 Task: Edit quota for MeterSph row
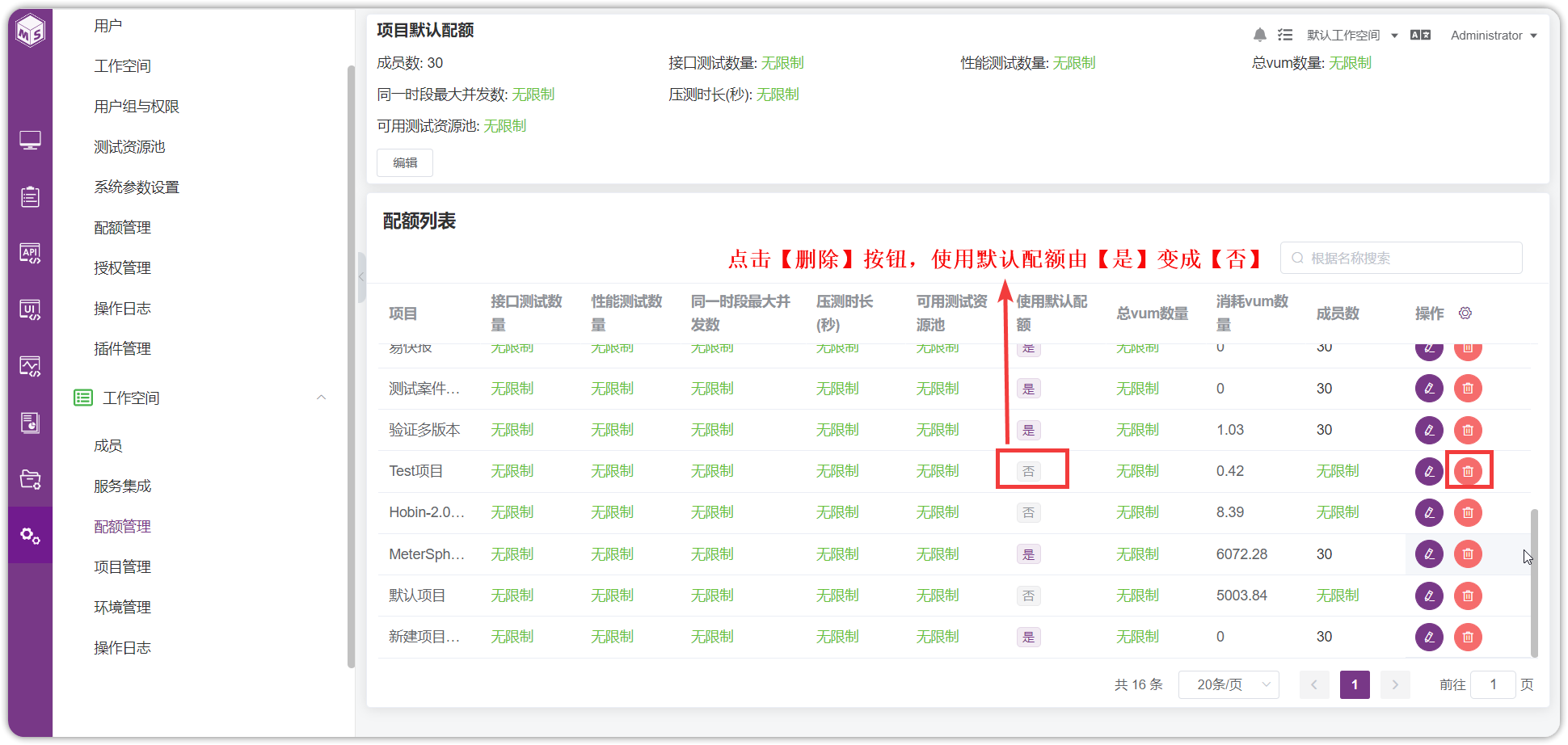[1429, 554]
